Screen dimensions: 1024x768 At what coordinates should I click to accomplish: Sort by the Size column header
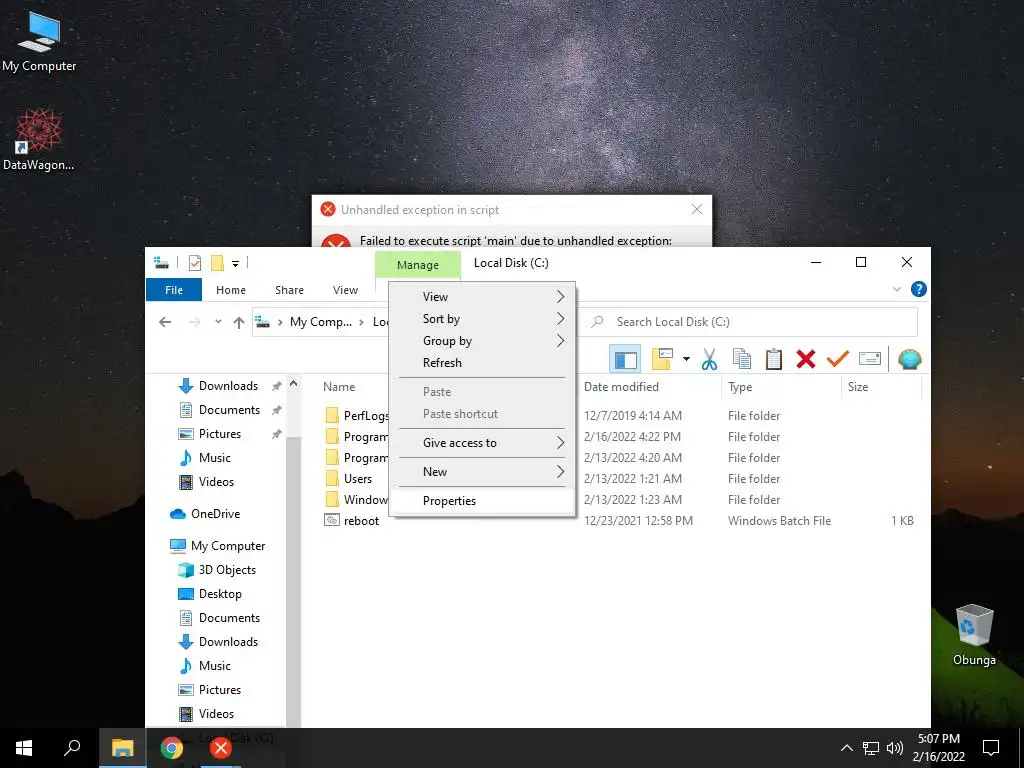[x=857, y=387]
